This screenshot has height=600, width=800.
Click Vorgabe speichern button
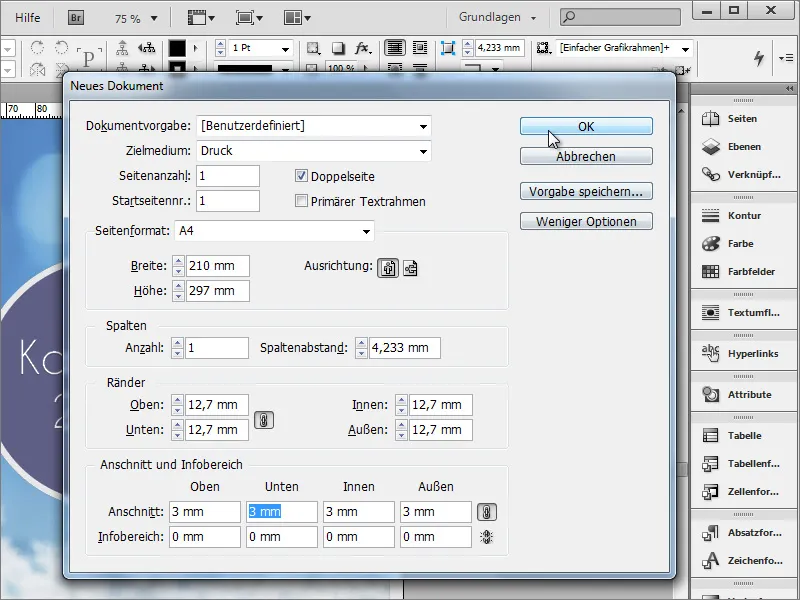586,191
